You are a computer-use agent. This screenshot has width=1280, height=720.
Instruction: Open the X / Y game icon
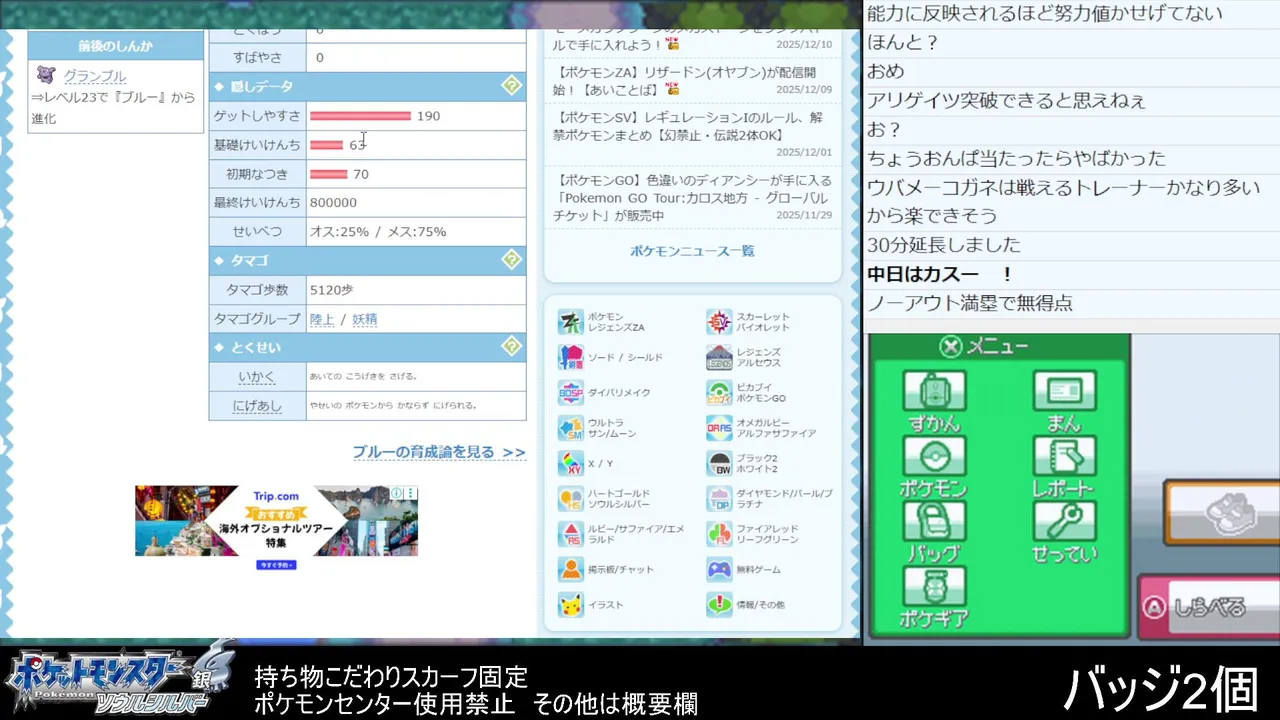point(571,464)
